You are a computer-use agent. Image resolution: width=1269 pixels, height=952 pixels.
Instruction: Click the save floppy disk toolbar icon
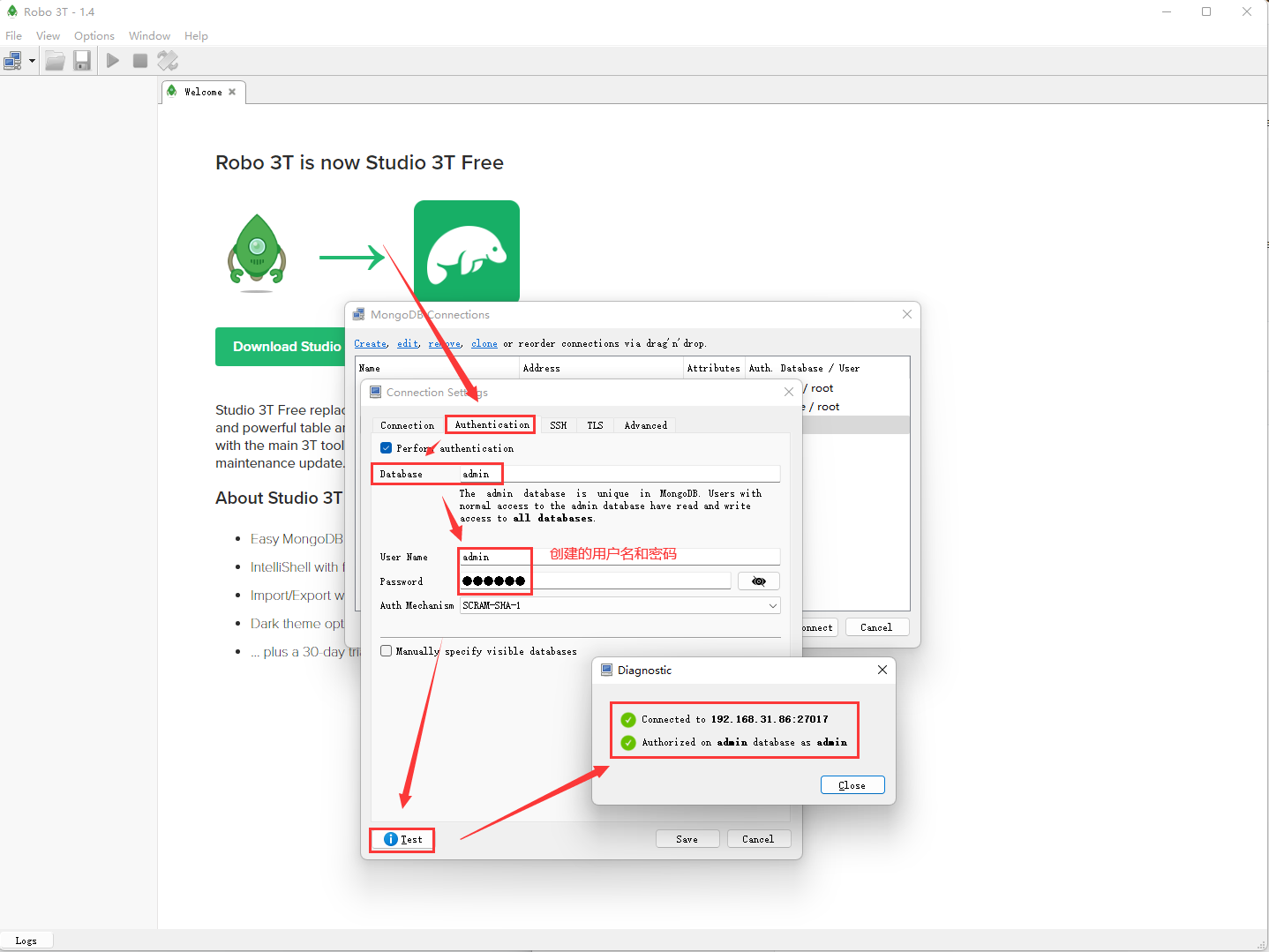click(x=82, y=61)
